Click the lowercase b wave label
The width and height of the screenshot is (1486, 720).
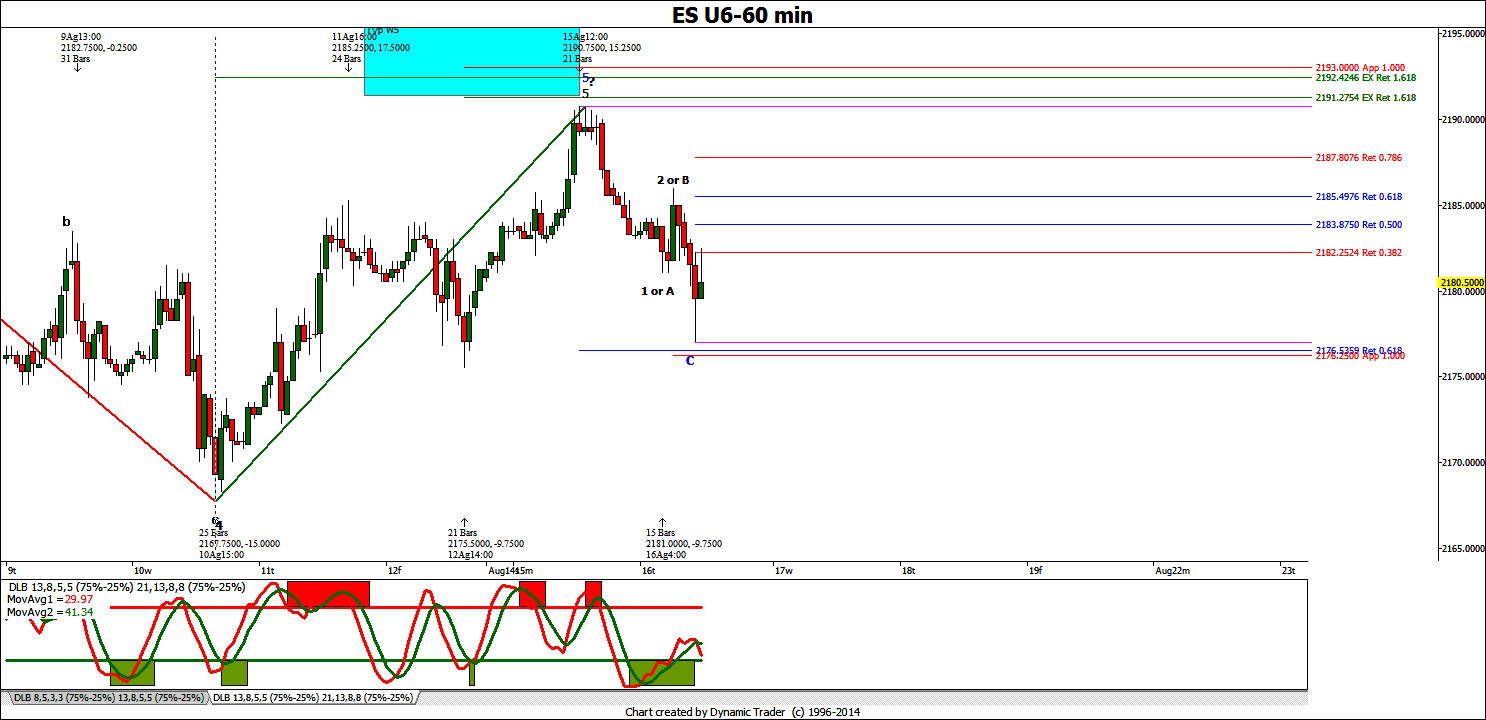(67, 222)
